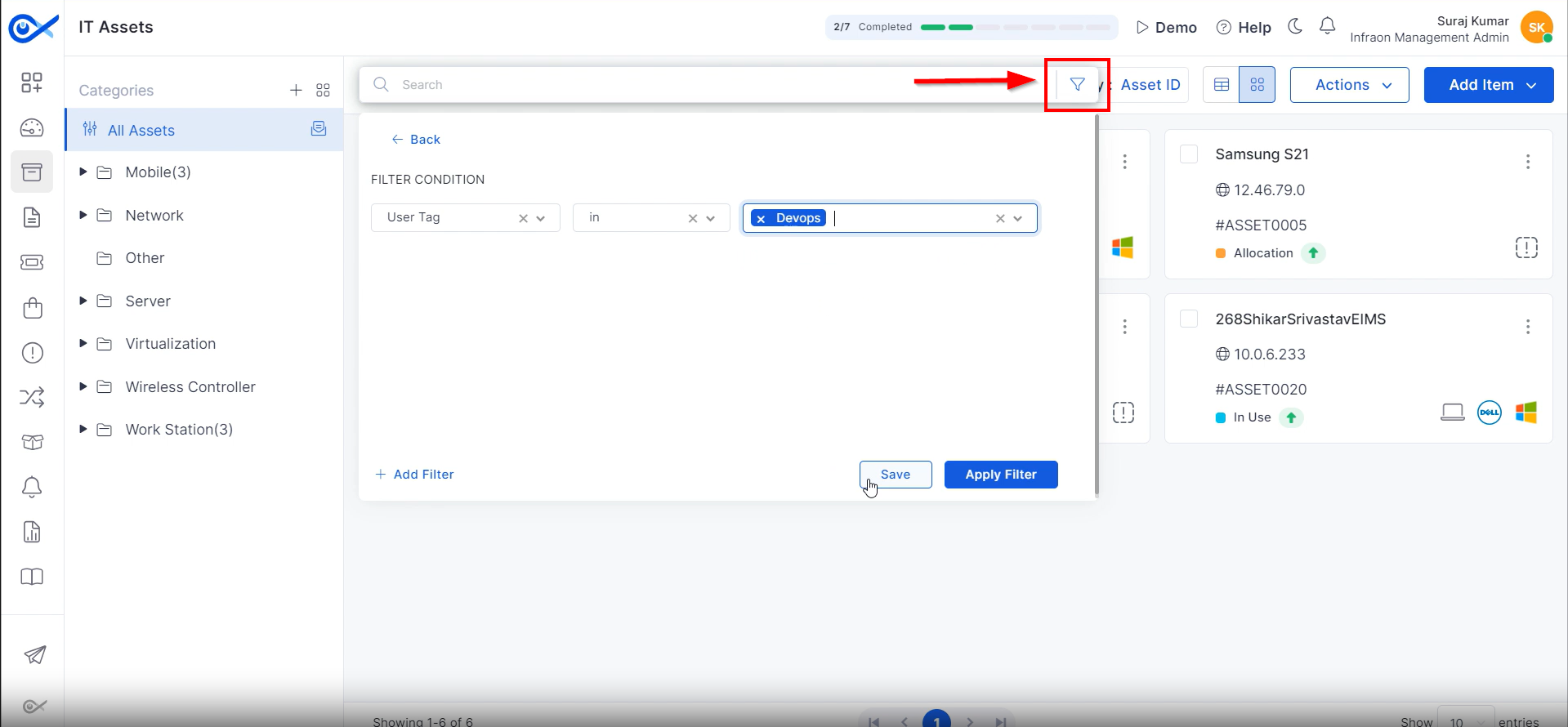Screen dimensions: 1568x727
Task: Switch to card grid view icon
Action: [1257, 85]
